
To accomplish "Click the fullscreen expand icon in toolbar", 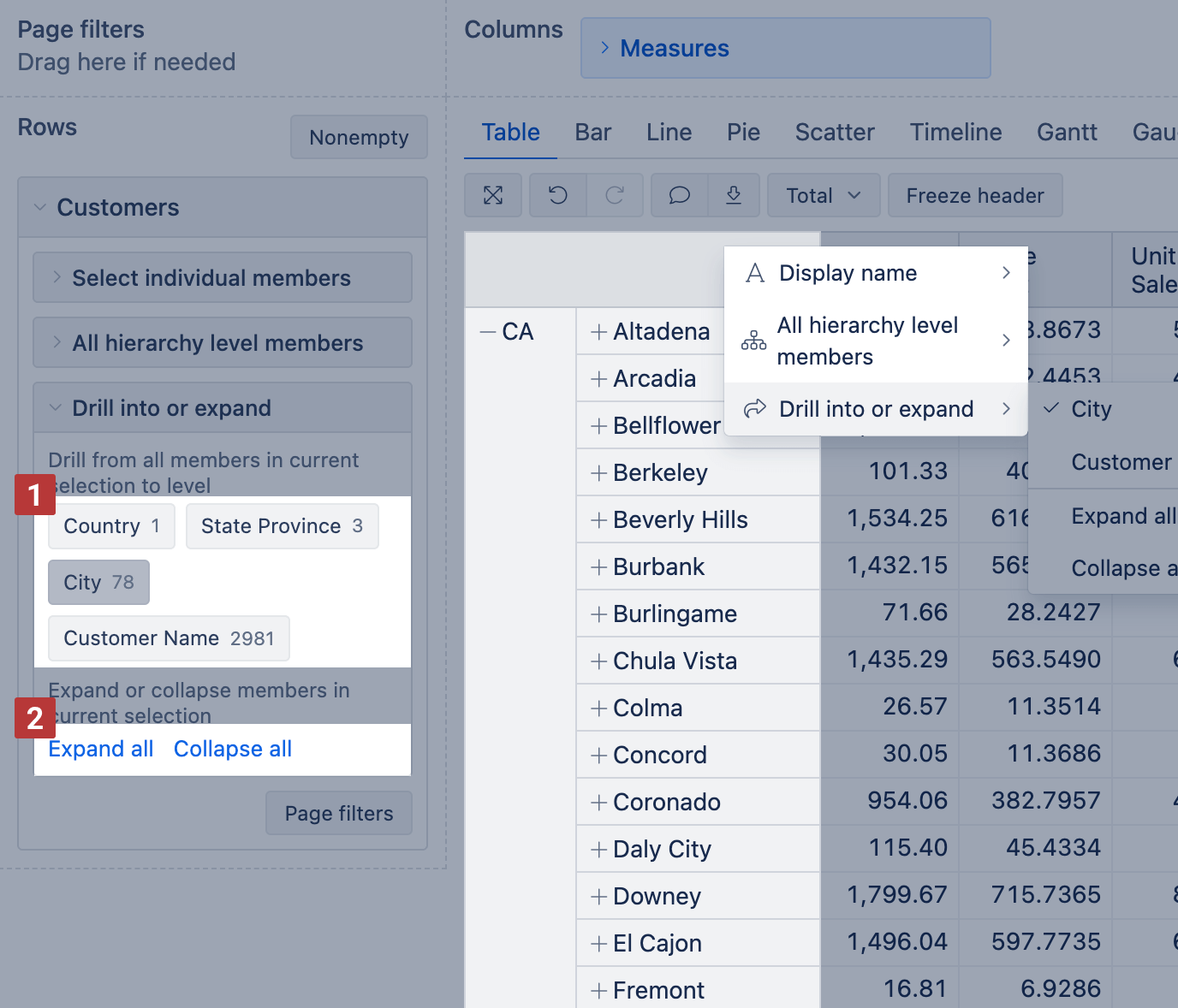I will tap(493, 195).
